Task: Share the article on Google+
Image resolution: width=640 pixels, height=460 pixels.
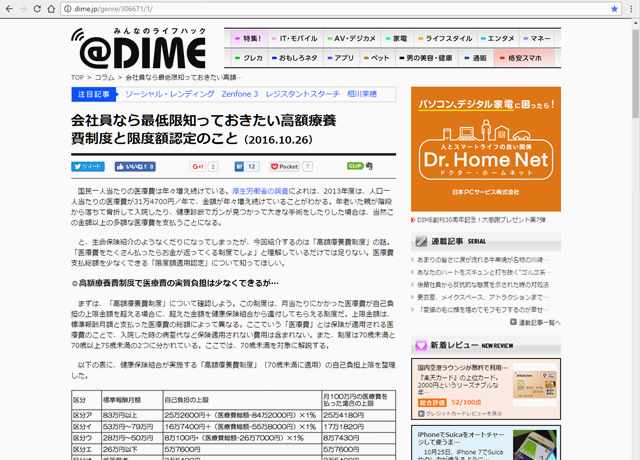Action: (x=198, y=166)
